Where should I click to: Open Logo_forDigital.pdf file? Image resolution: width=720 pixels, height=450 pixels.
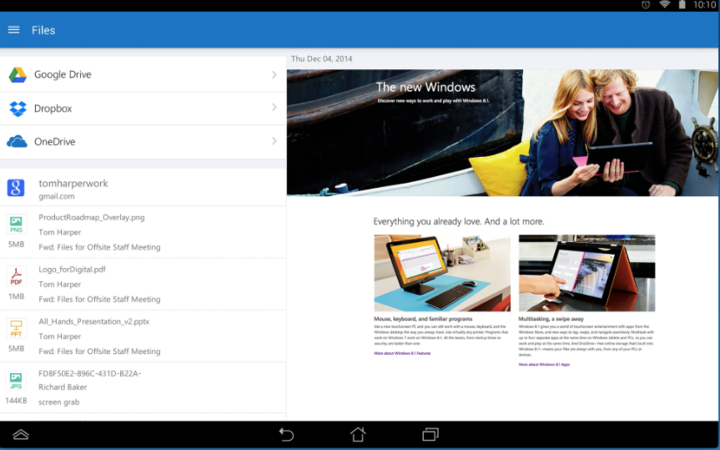tap(143, 284)
